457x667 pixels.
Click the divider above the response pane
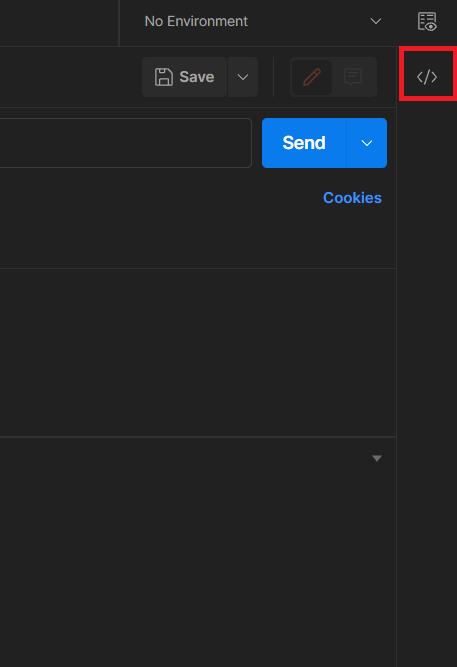coord(198,437)
